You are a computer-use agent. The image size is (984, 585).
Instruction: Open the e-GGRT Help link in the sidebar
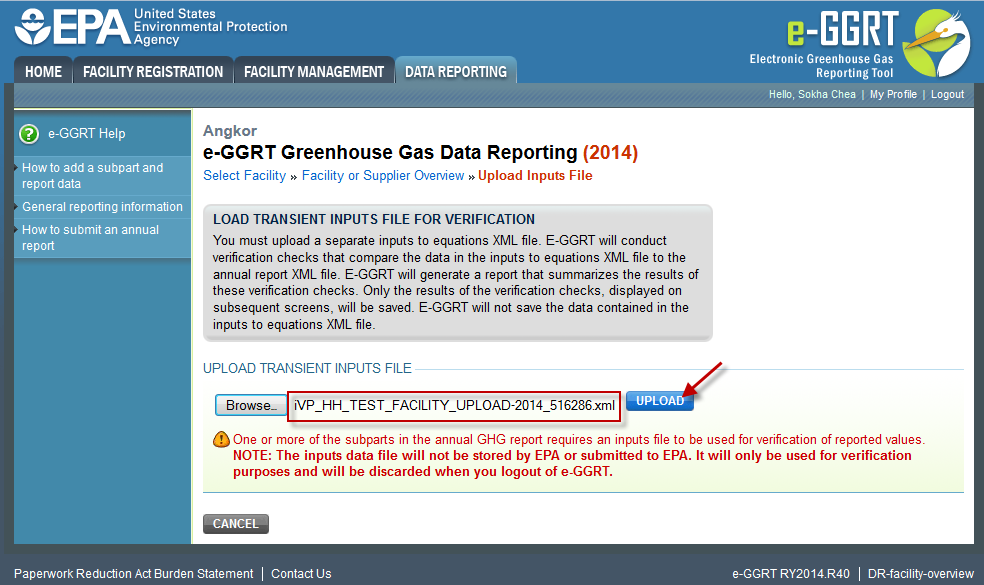pos(87,134)
